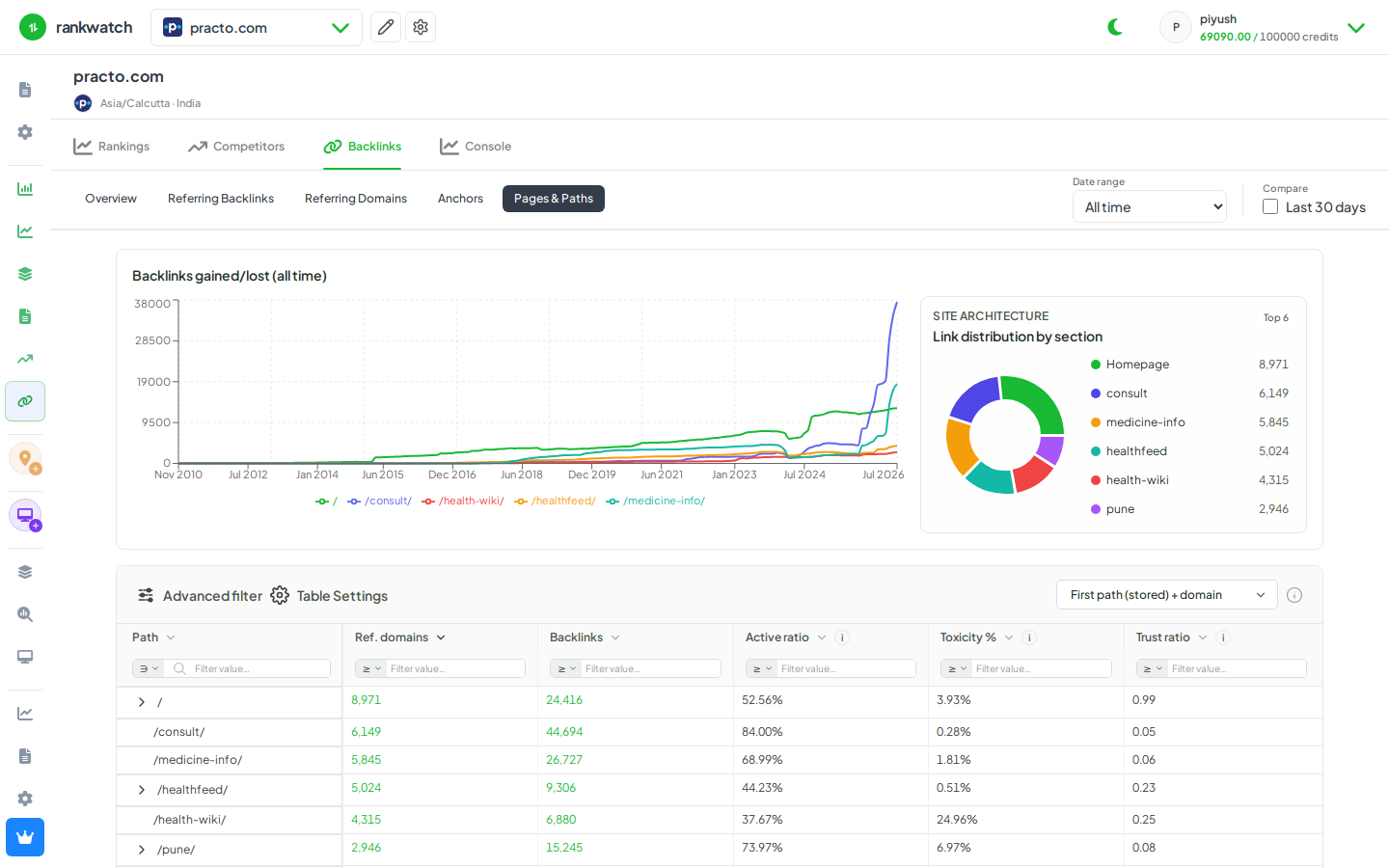Click the Advanced filter sliders icon
This screenshot has width=1389, height=868.
(x=146, y=595)
